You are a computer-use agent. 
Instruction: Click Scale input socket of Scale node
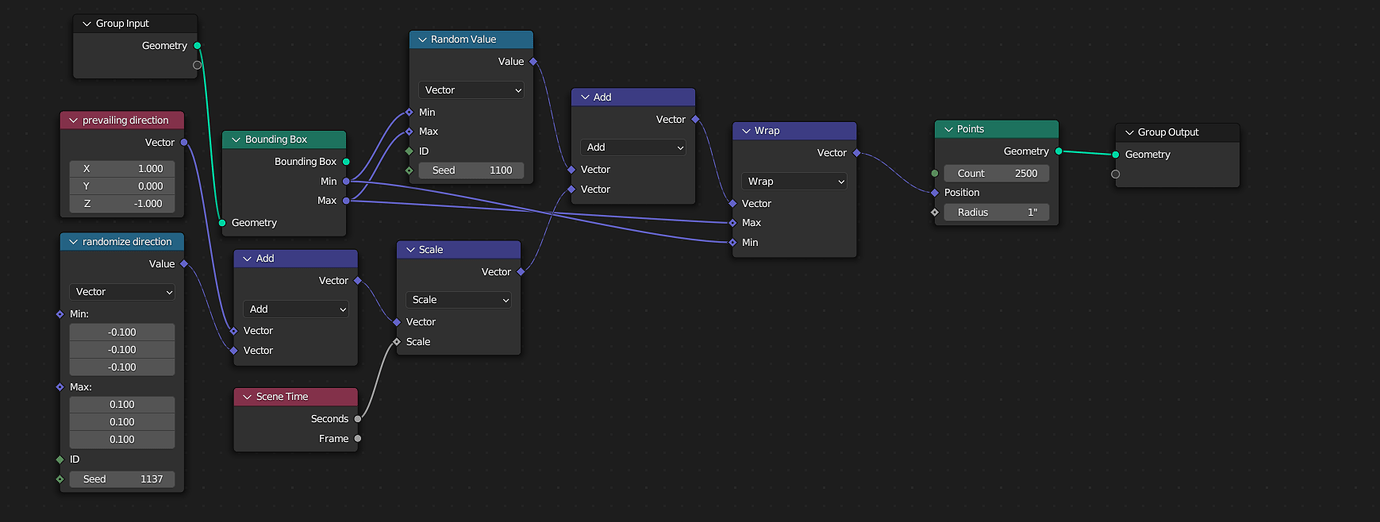(x=397, y=342)
